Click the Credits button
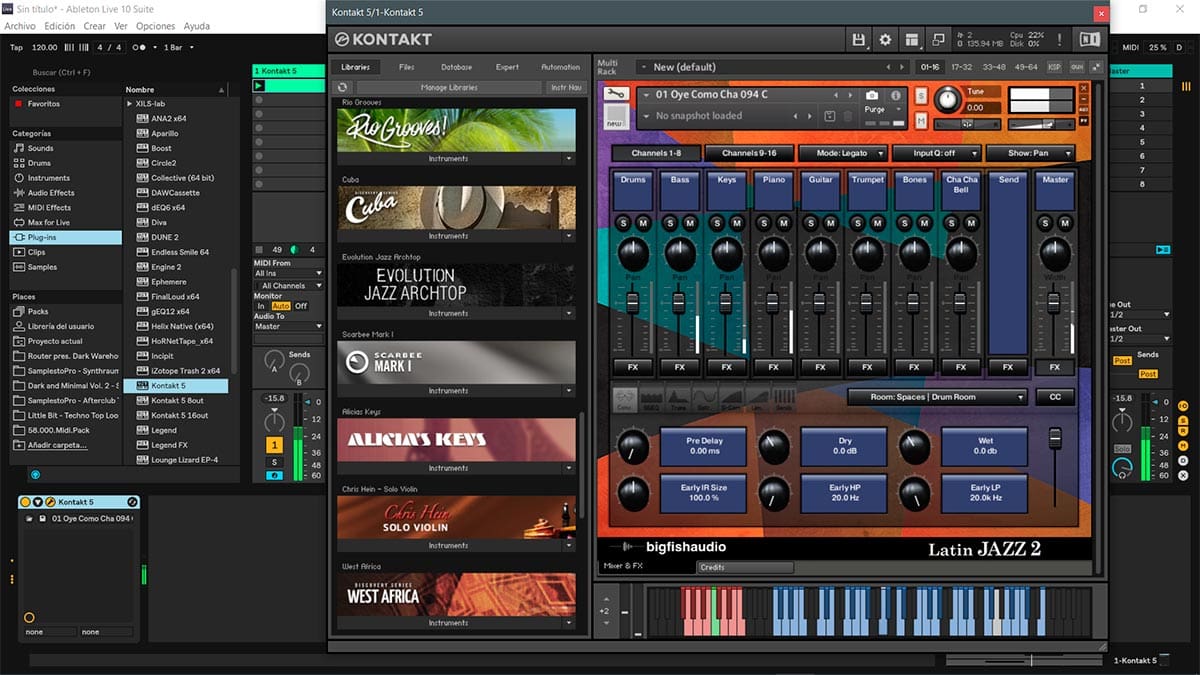The height and width of the screenshot is (675, 1200). [745, 567]
